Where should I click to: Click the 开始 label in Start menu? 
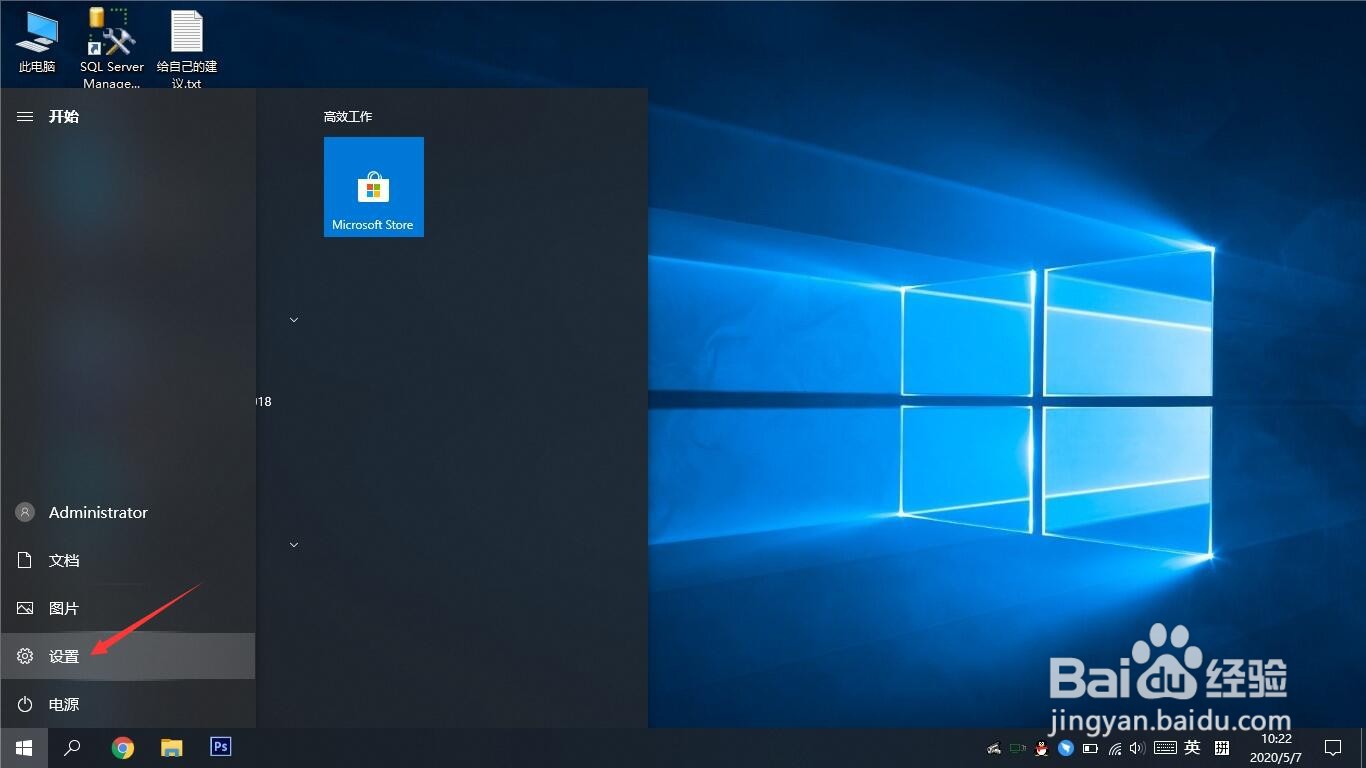64,117
